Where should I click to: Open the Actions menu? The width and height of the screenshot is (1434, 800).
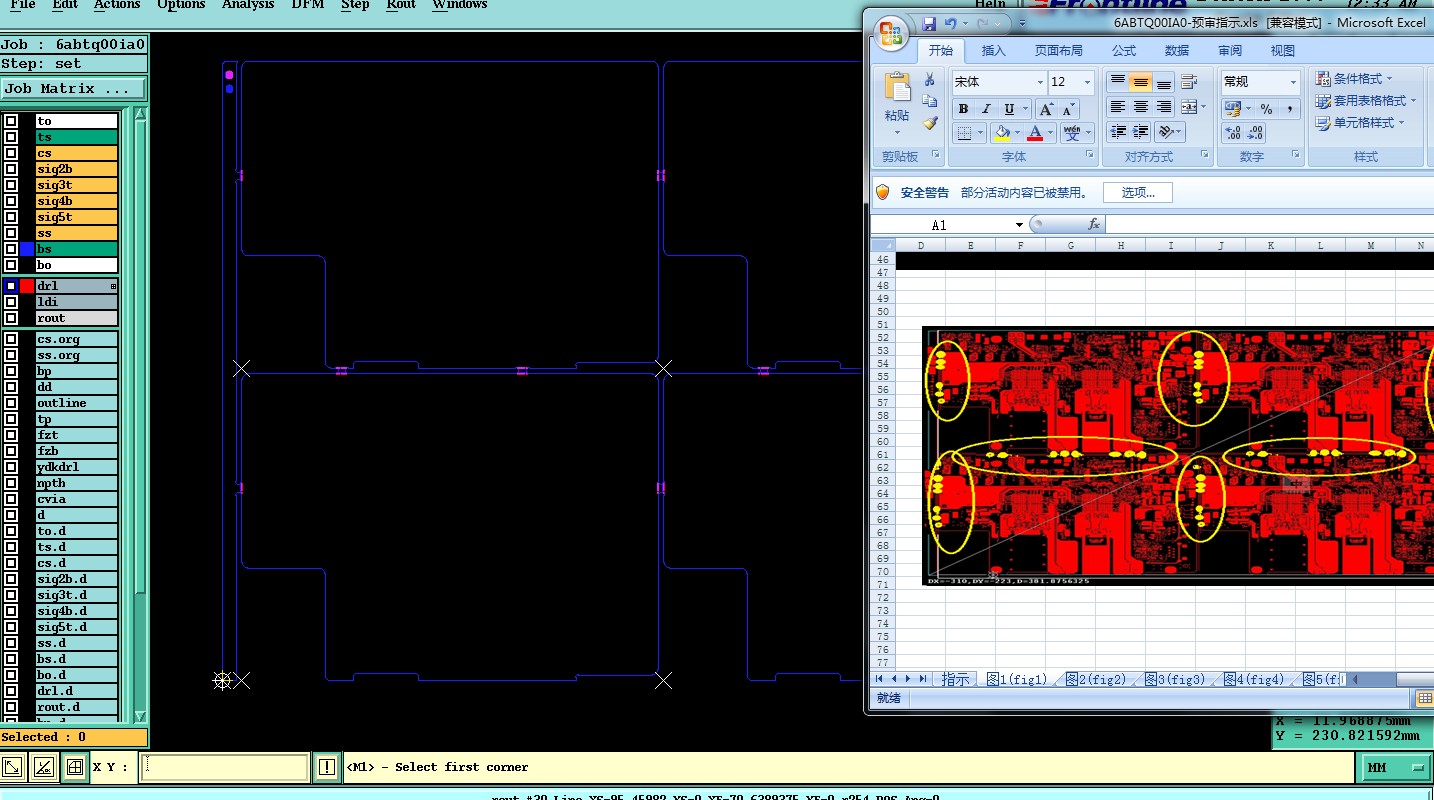click(x=117, y=5)
